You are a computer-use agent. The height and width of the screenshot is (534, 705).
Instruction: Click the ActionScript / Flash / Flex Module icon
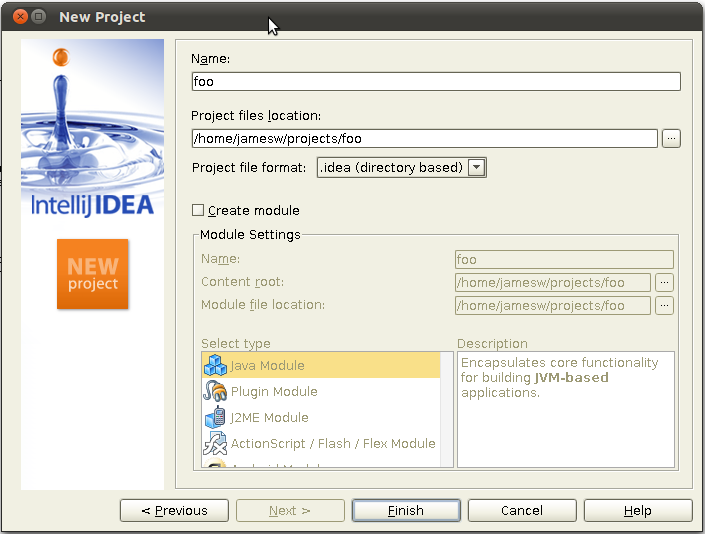215,444
